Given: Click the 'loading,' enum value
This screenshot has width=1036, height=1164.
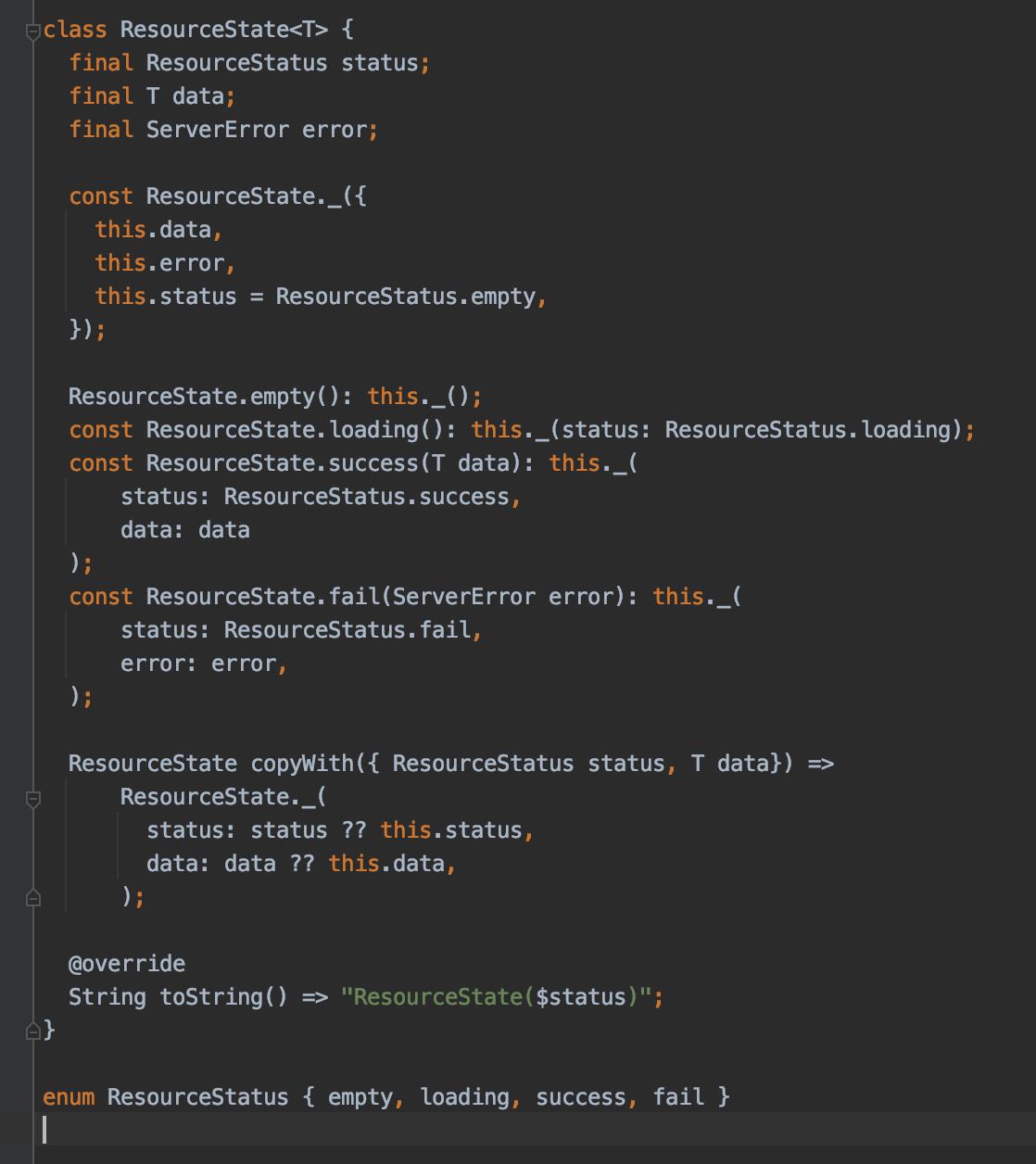Looking at the screenshot, I should click(x=471, y=1097).
